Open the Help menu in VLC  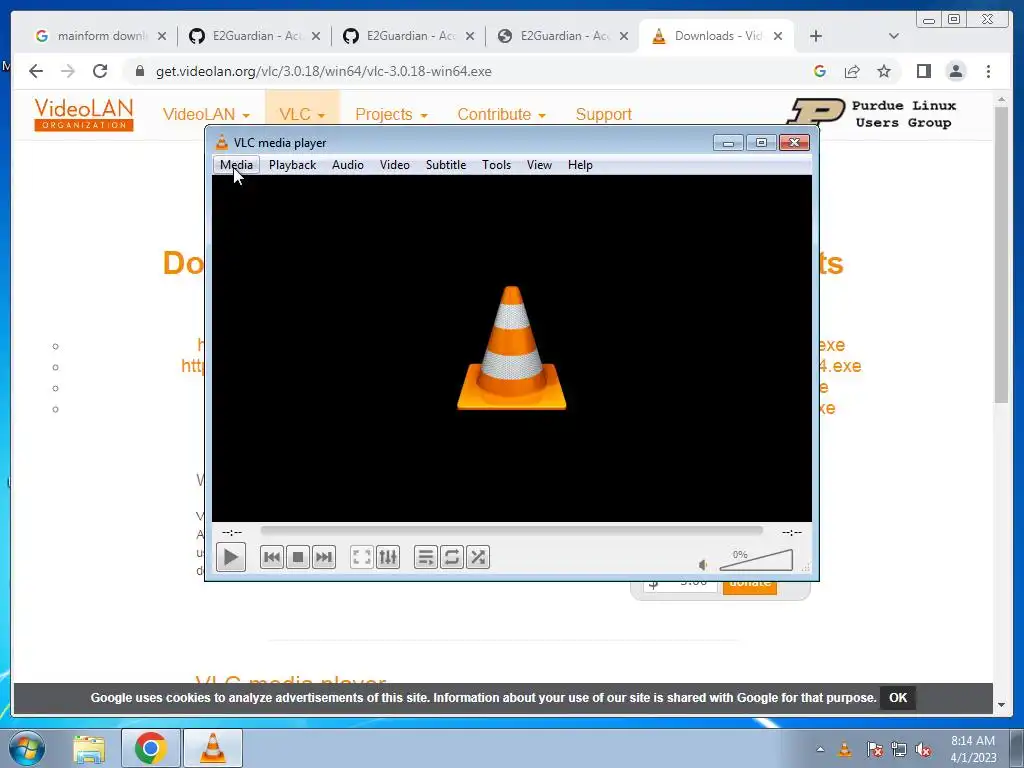coord(580,165)
